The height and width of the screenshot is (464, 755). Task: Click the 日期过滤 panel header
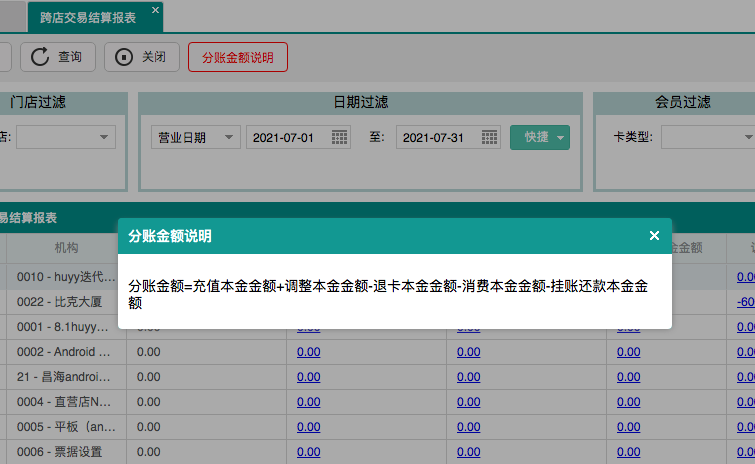361,102
